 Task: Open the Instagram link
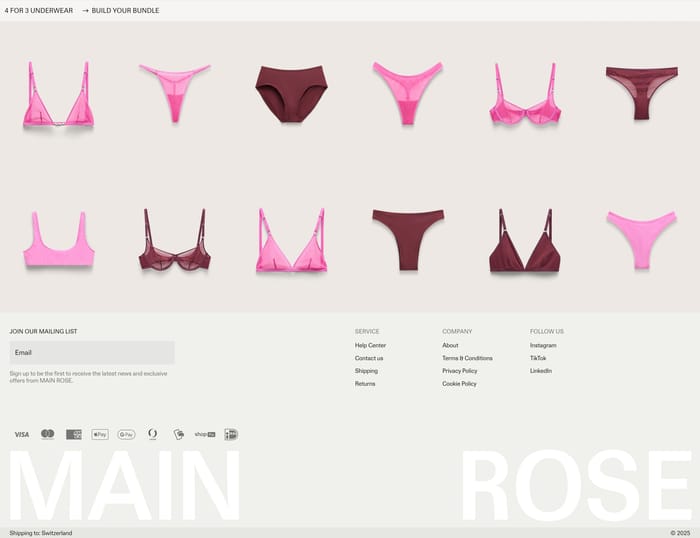point(543,345)
